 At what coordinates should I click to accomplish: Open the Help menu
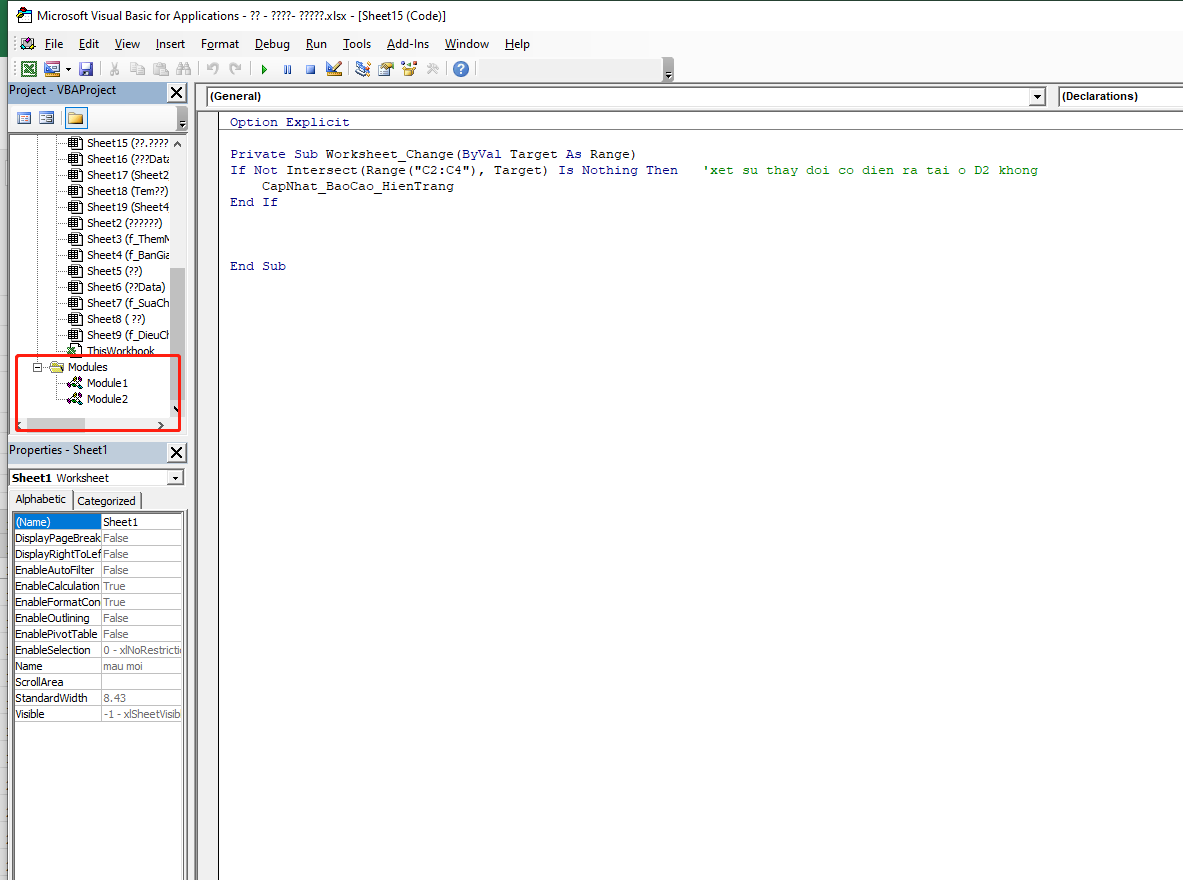coord(517,44)
